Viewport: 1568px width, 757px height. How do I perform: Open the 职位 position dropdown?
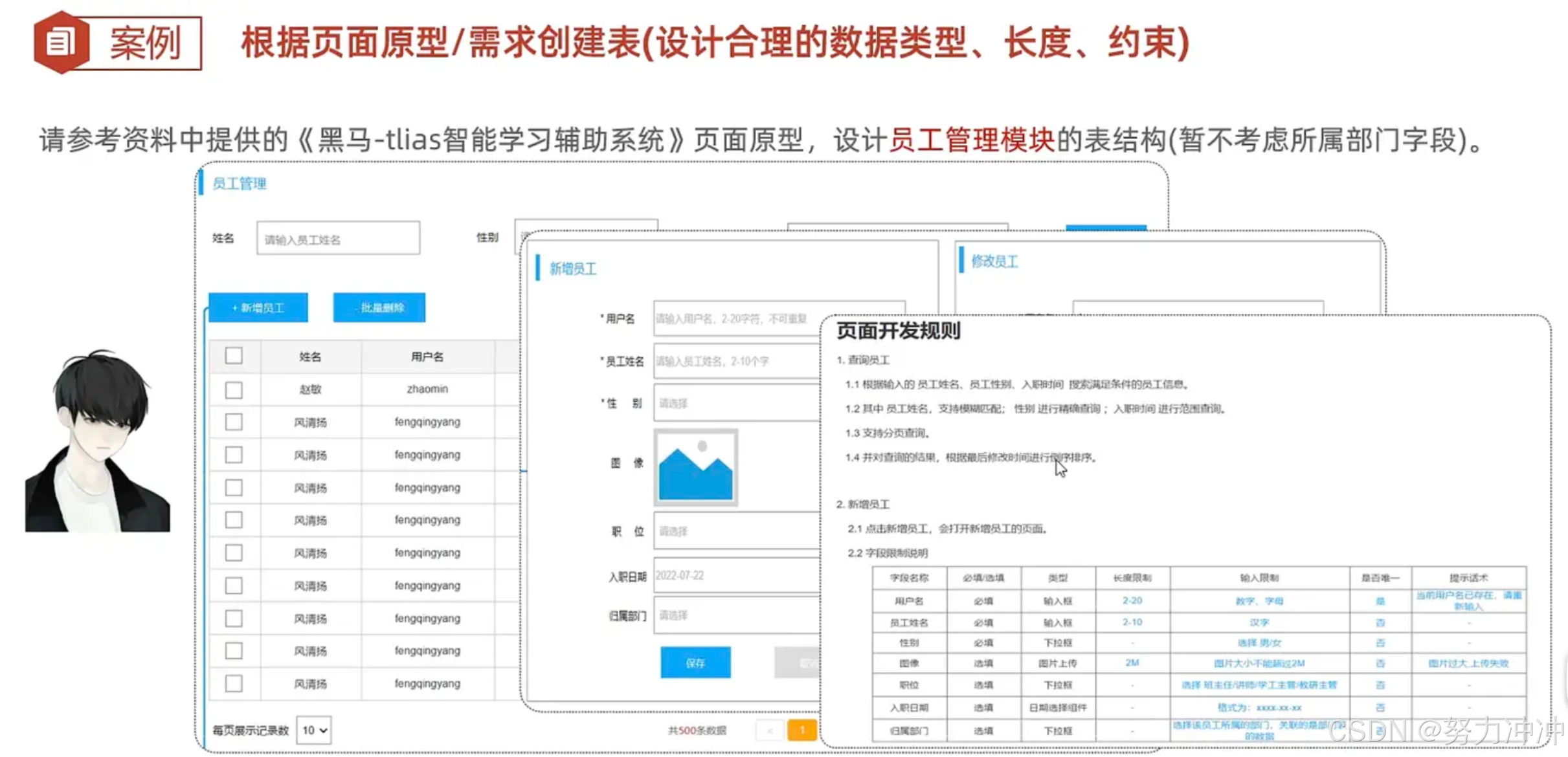coord(737,531)
